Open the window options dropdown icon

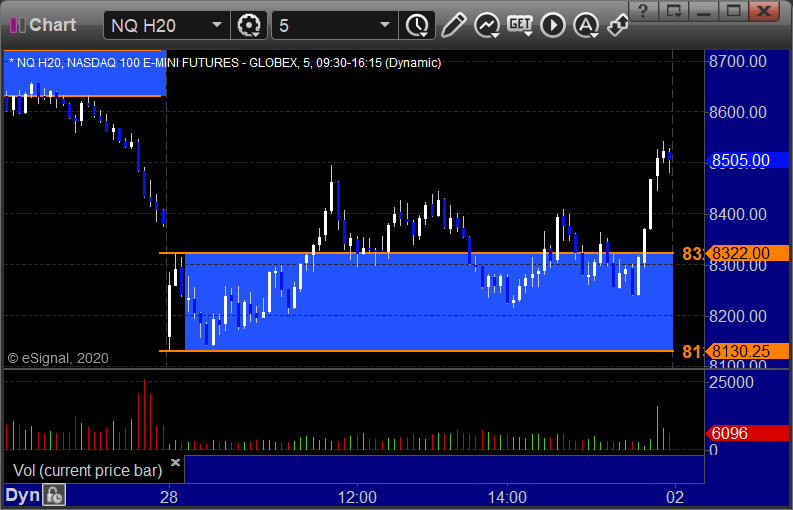[x=673, y=11]
